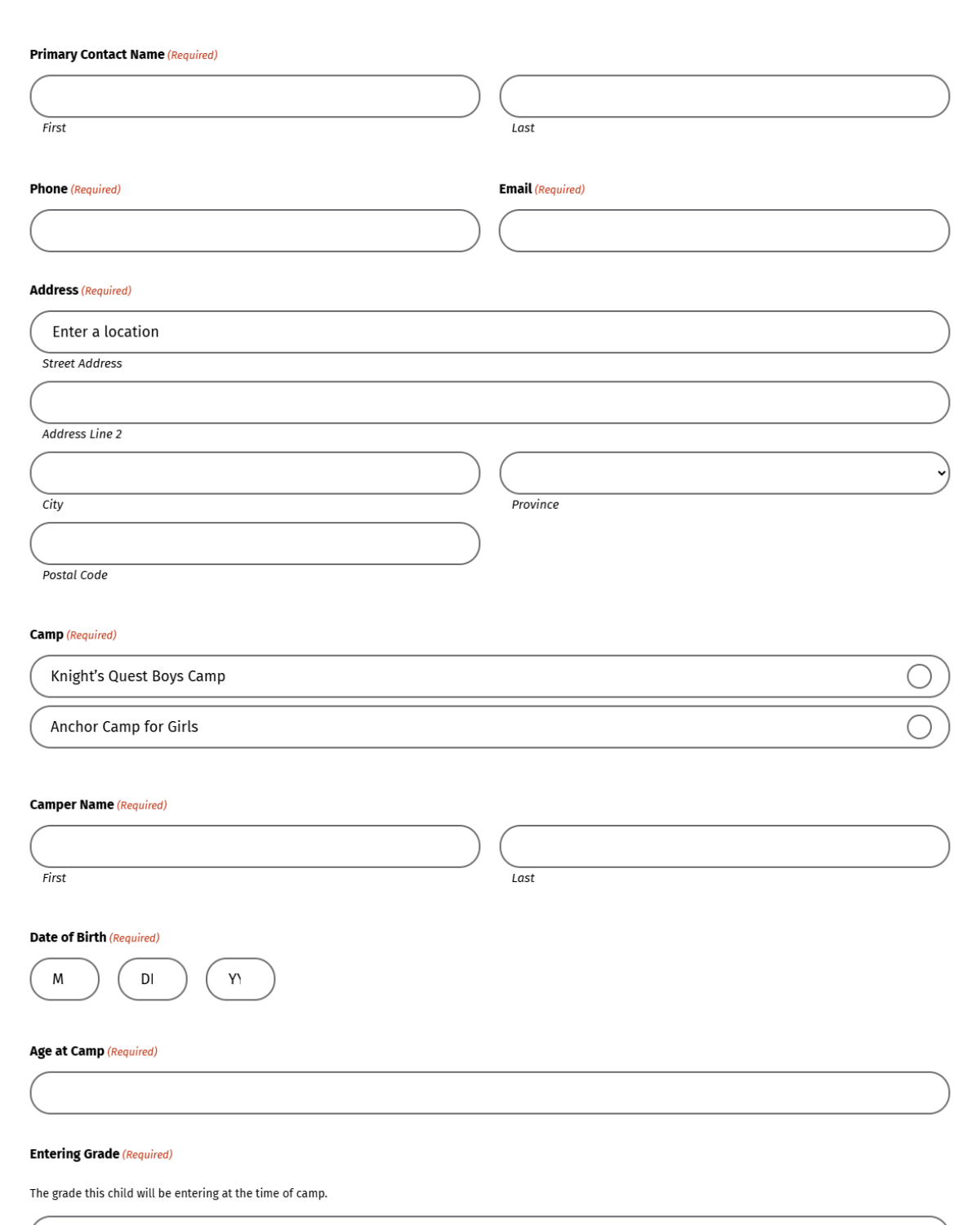Viewport: 980px width, 1225px height.
Task: Click the Address Line 2 field
Action: (x=490, y=403)
